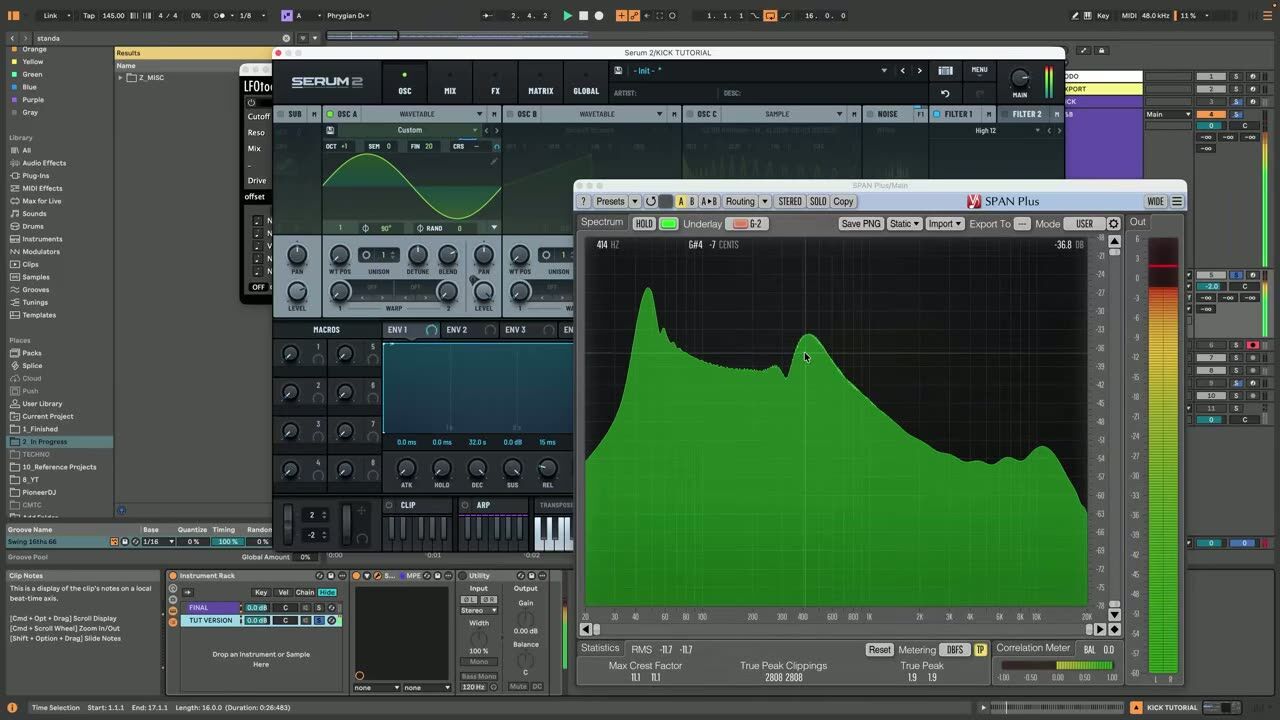Select the FINAL chain in Instrument Rack

211,608
